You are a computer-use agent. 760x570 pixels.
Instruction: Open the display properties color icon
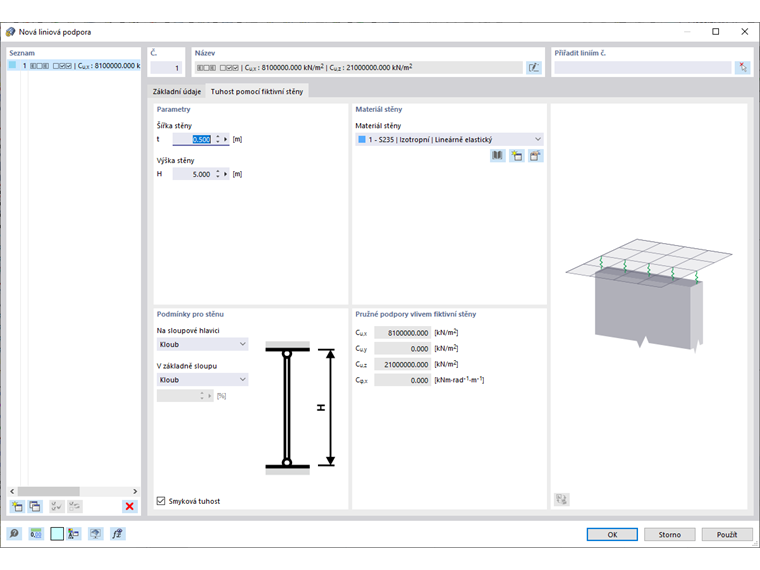[x=74, y=534]
